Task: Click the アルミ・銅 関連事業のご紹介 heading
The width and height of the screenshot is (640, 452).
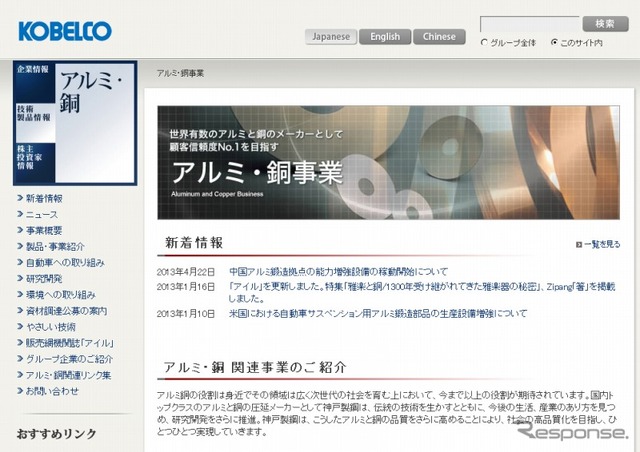Action: pos(255,367)
